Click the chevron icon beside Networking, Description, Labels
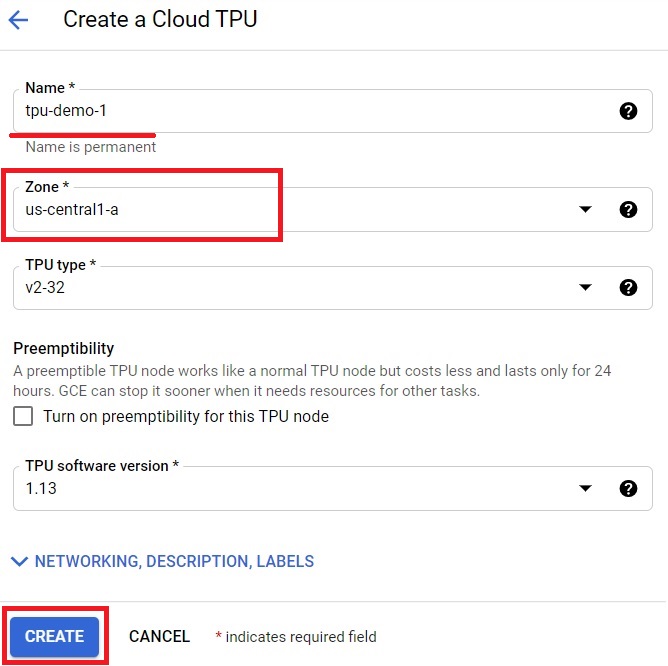This screenshot has height=666, width=668. point(20,562)
